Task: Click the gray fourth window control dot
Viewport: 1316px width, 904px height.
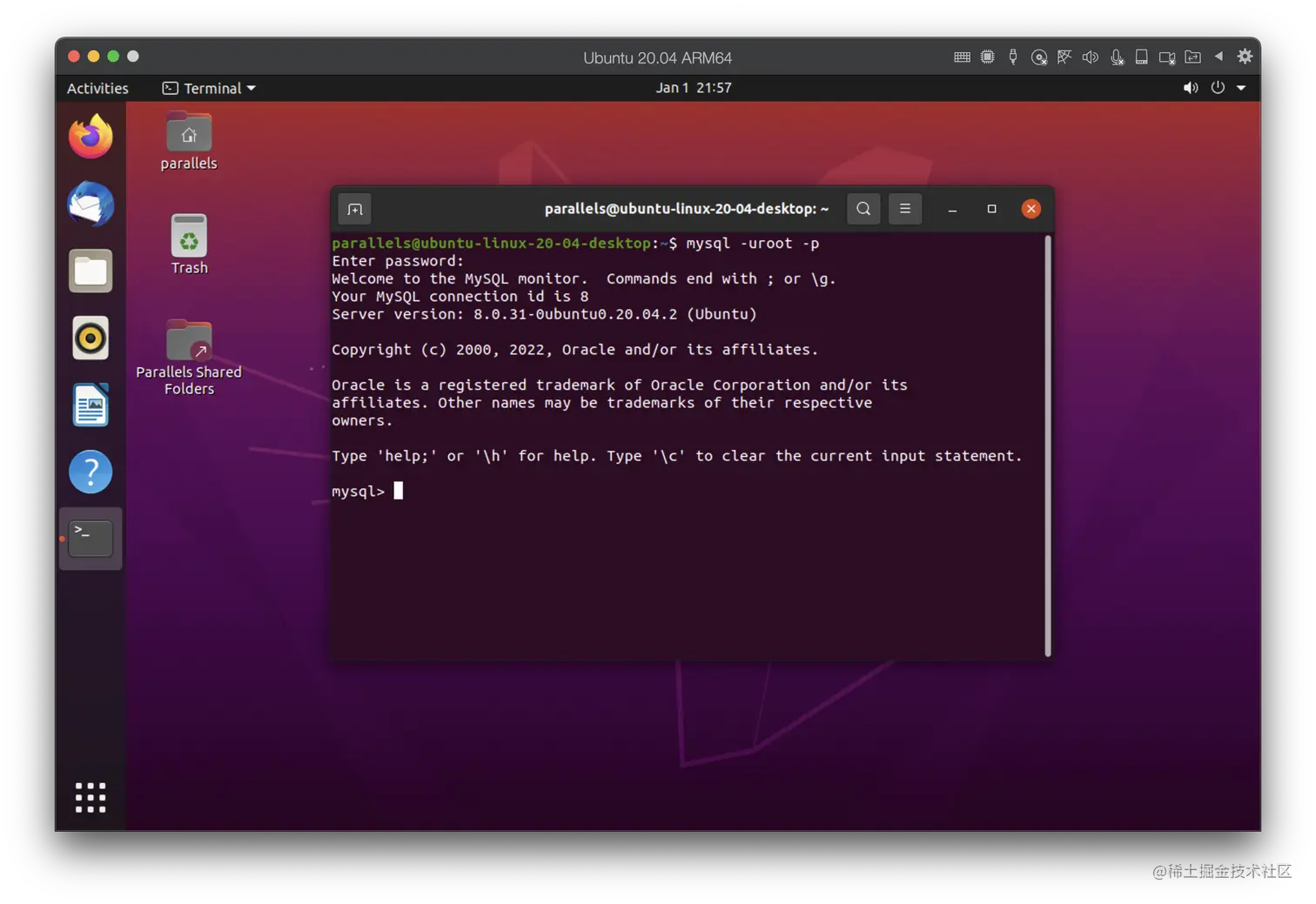Action: [133, 57]
